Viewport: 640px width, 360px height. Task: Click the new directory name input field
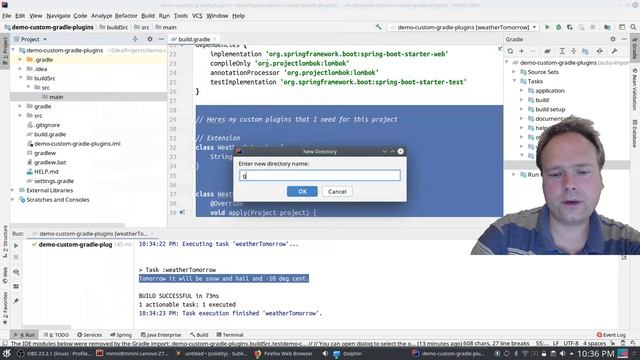pyautogui.click(x=320, y=176)
